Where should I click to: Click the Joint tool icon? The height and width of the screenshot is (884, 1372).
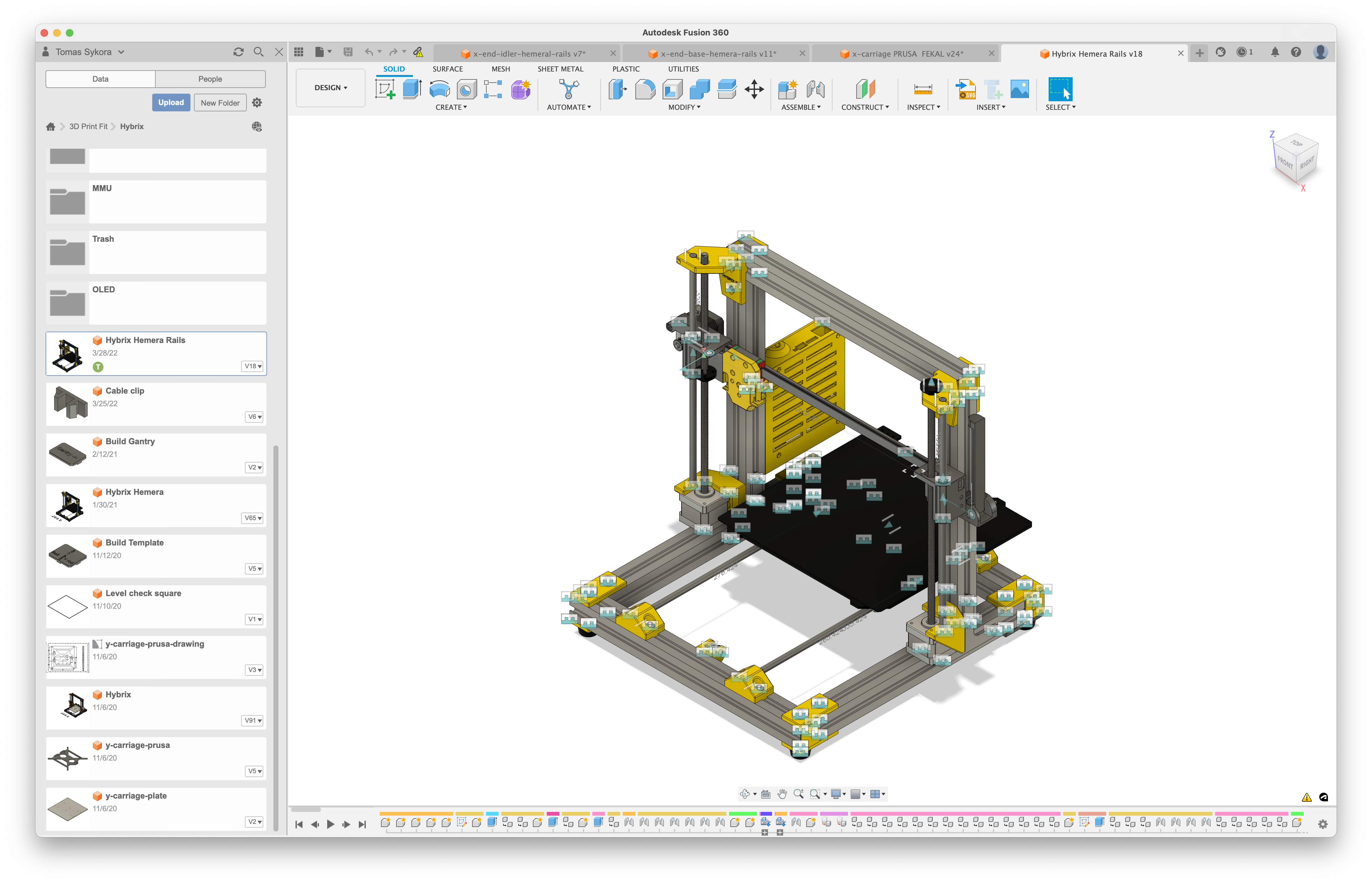coord(815,89)
